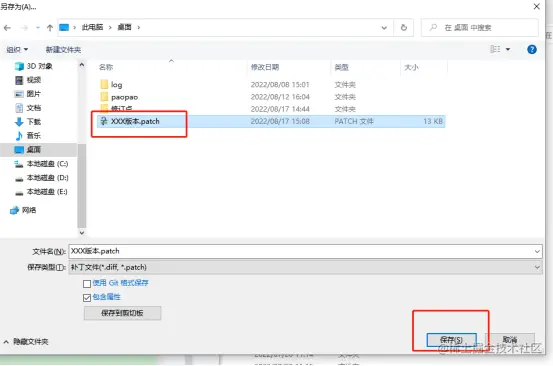Collapse folders with 隐藏文件夹
Viewport: 553px width, 366px height.
pos(26,342)
